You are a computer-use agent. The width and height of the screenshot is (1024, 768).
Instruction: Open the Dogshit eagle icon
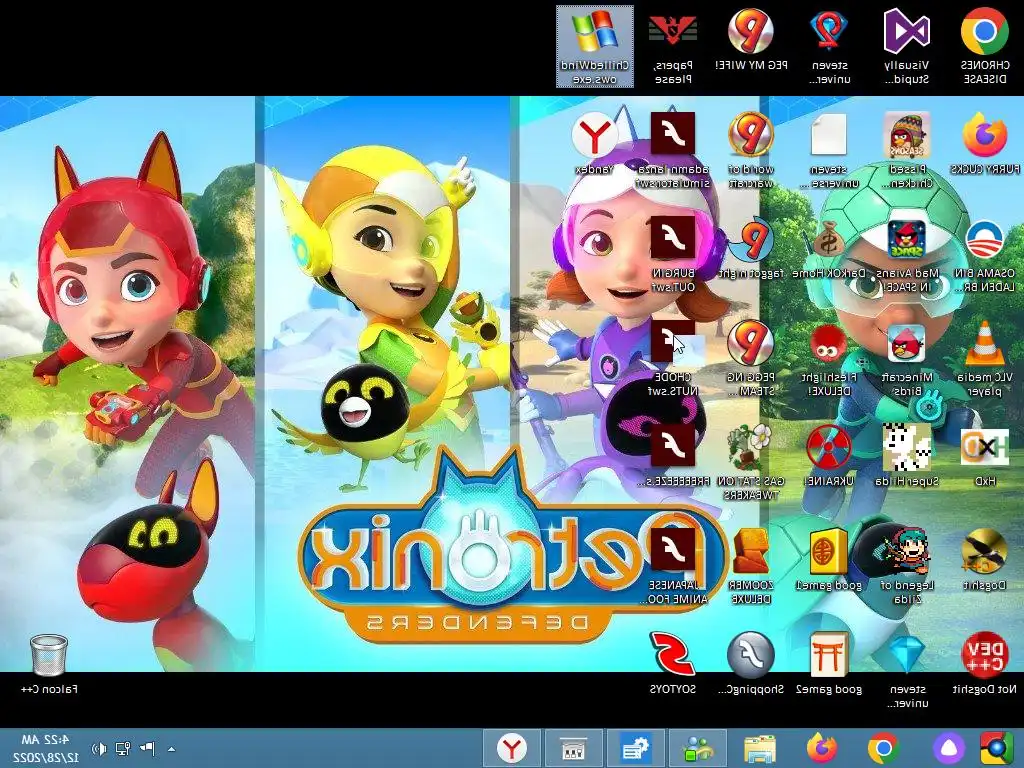coord(985,560)
